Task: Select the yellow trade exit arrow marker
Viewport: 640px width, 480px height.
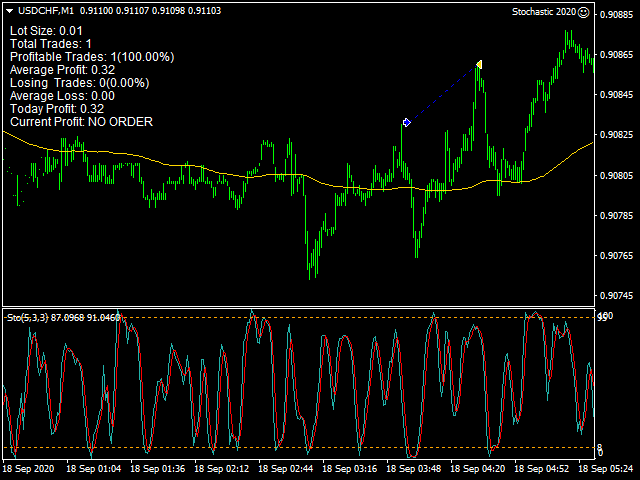Action: (479, 64)
